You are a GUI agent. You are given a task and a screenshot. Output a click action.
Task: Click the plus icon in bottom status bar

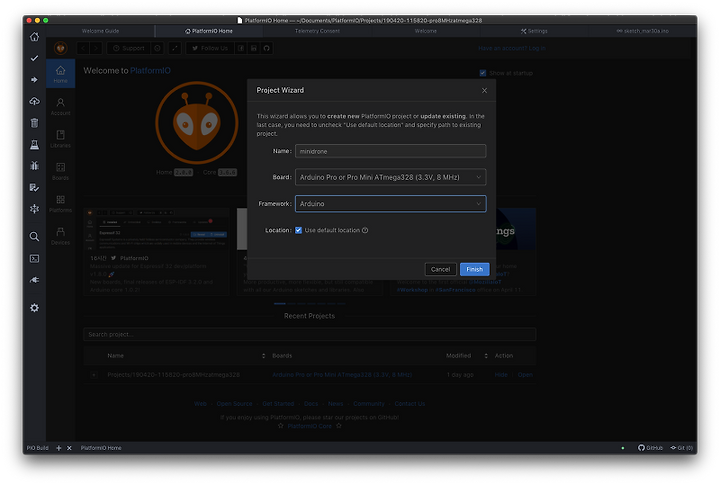point(59,448)
